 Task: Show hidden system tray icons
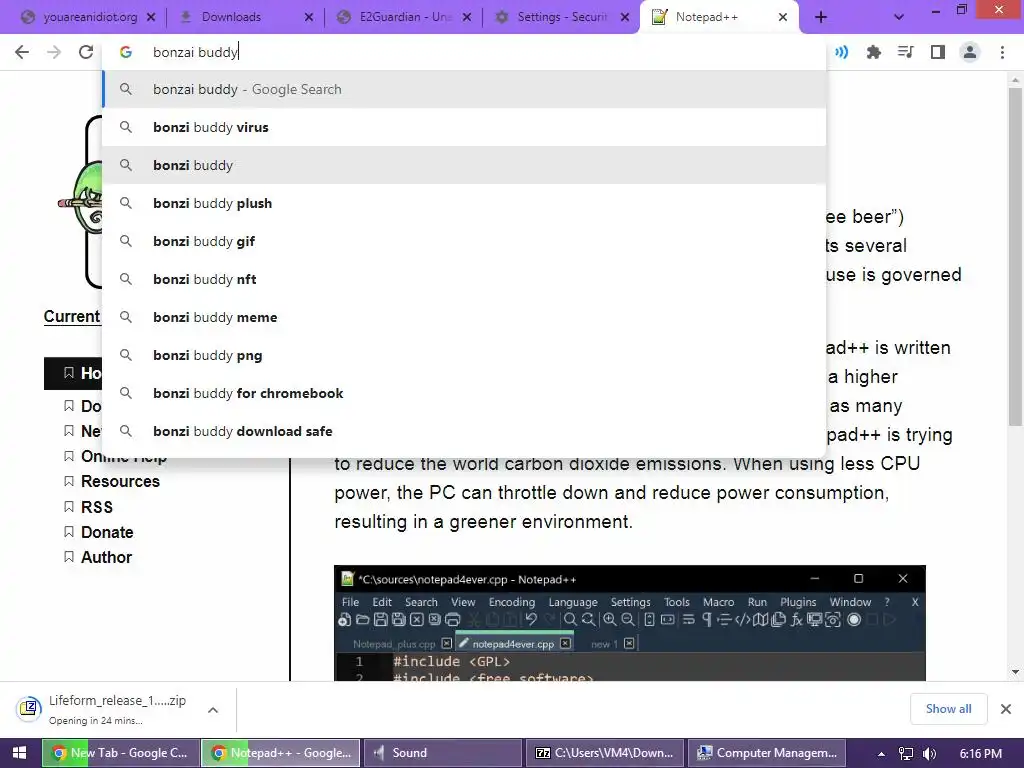pos(881,754)
